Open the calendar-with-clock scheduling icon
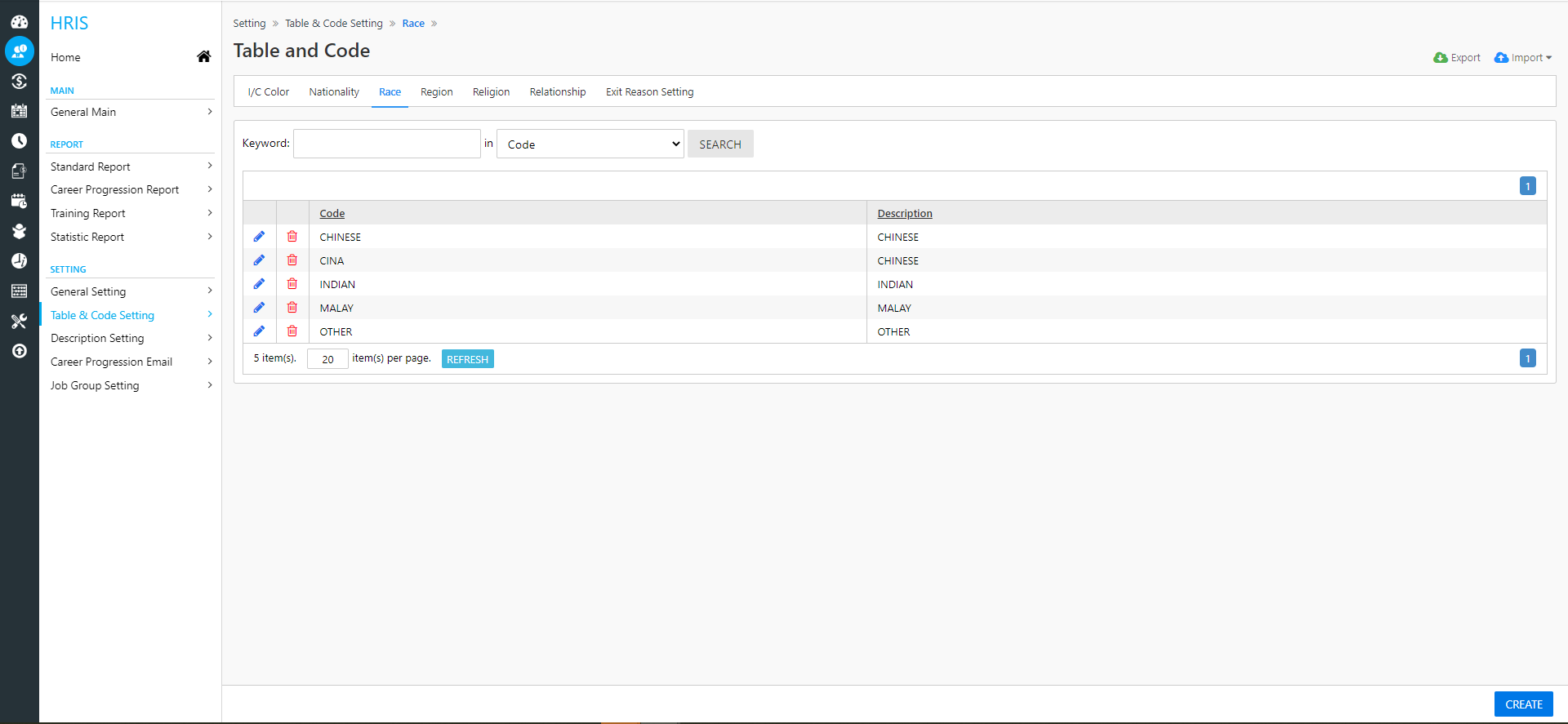Image resolution: width=1568 pixels, height=724 pixels. tap(20, 201)
